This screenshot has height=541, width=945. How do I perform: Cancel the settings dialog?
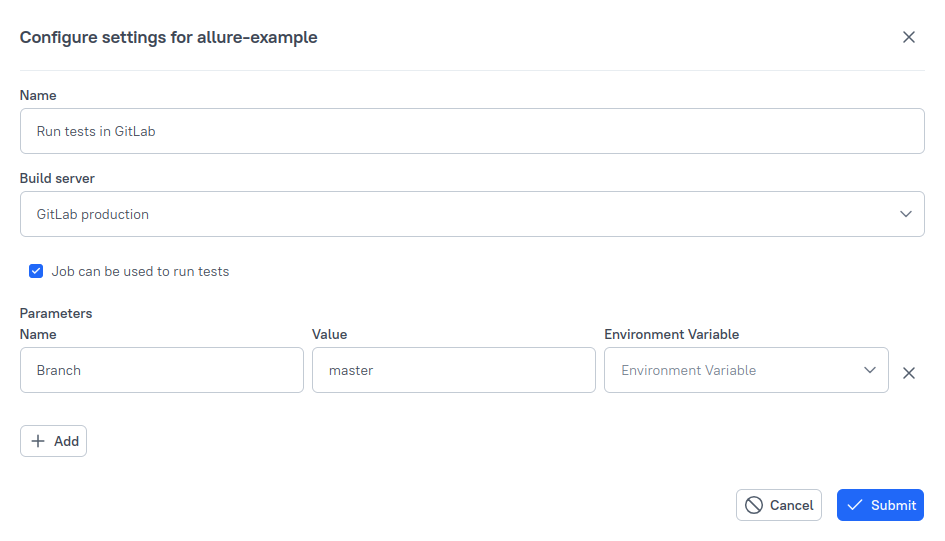click(778, 505)
